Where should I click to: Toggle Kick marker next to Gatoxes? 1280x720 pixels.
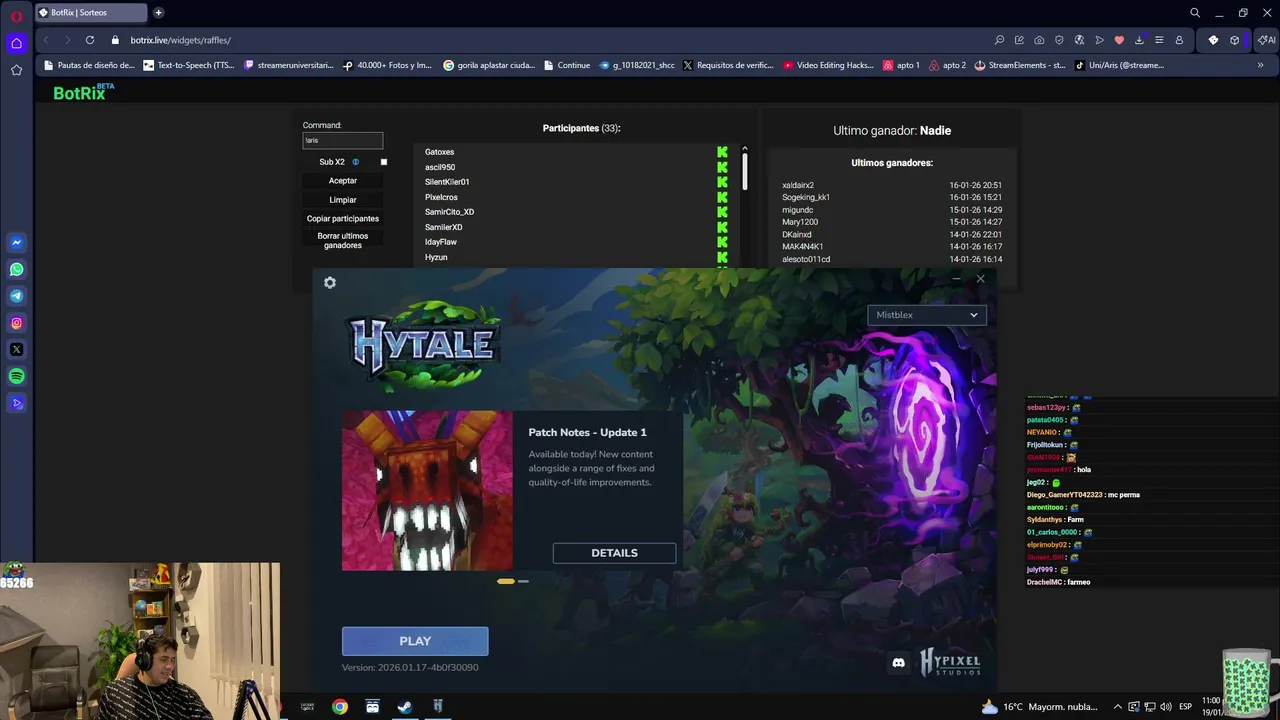(x=722, y=152)
